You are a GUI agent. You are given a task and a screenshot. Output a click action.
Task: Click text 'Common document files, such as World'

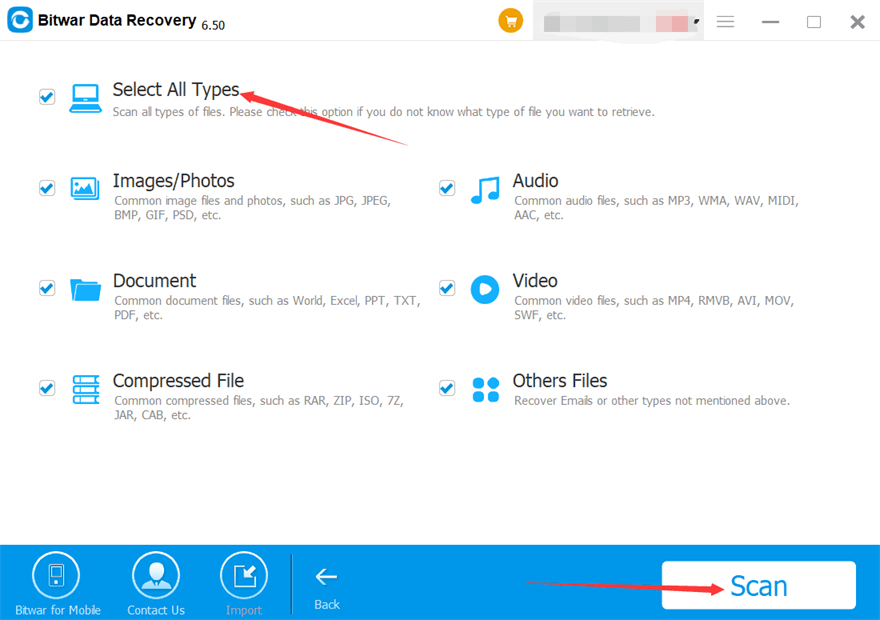point(219,301)
